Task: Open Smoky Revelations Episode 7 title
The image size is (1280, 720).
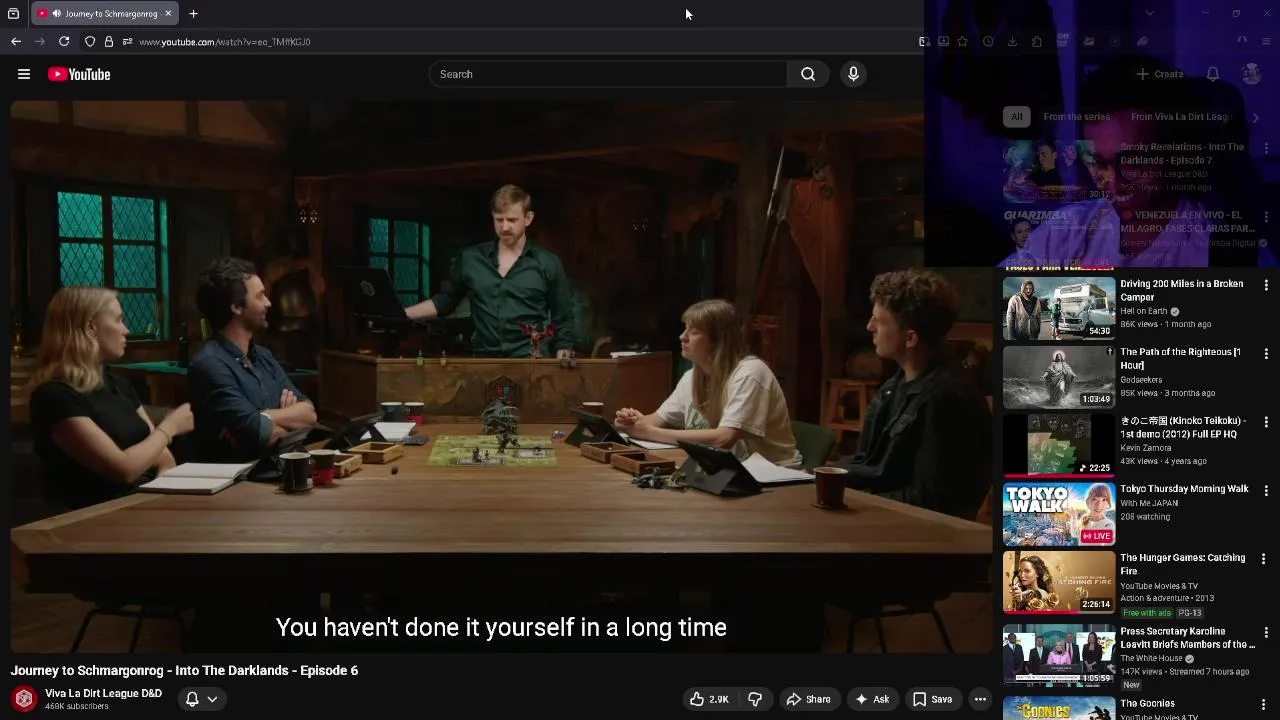Action: click(x=1182, y=153)
